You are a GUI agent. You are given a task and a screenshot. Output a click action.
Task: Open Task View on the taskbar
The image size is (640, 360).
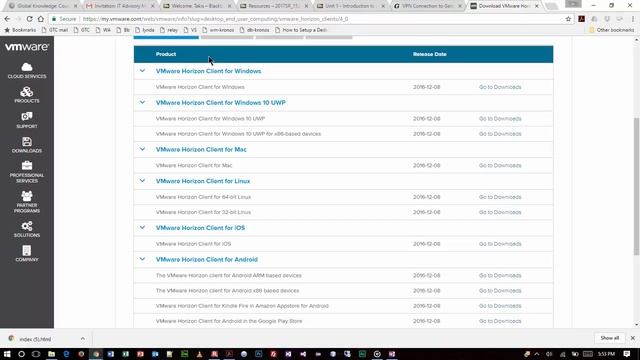coord(36,354)
